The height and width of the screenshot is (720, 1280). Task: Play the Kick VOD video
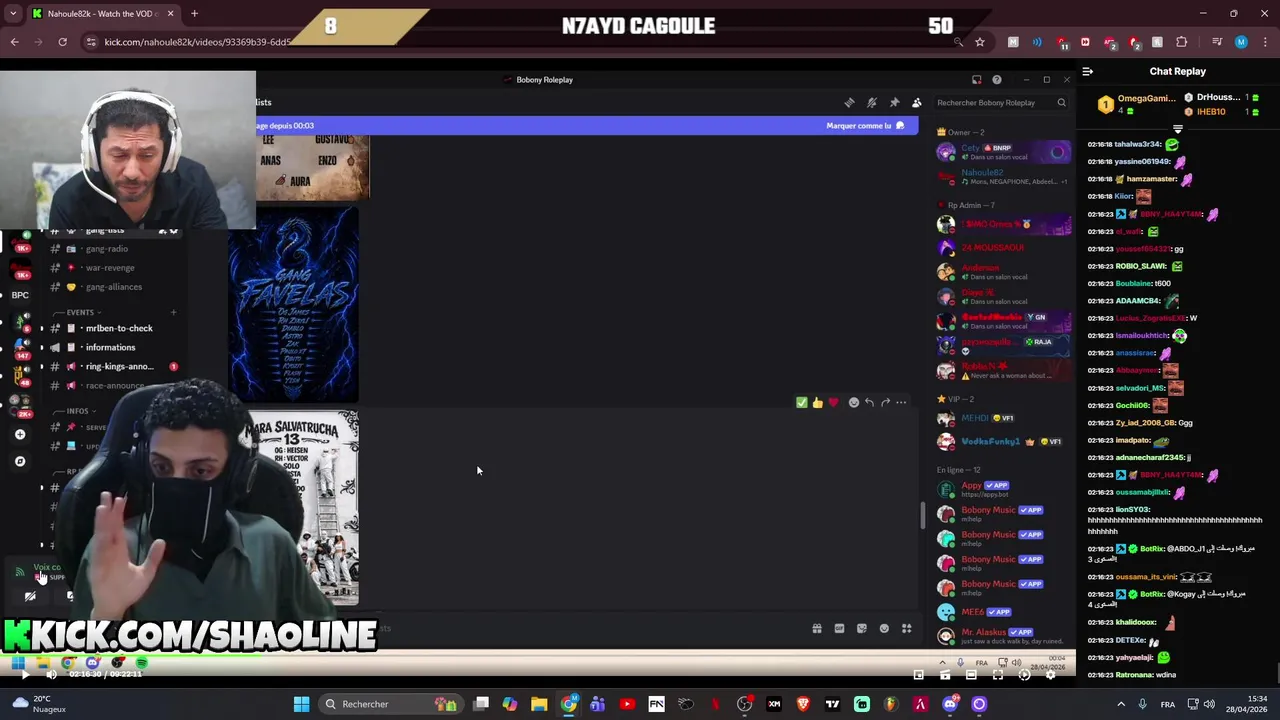[x=25, y=675]
